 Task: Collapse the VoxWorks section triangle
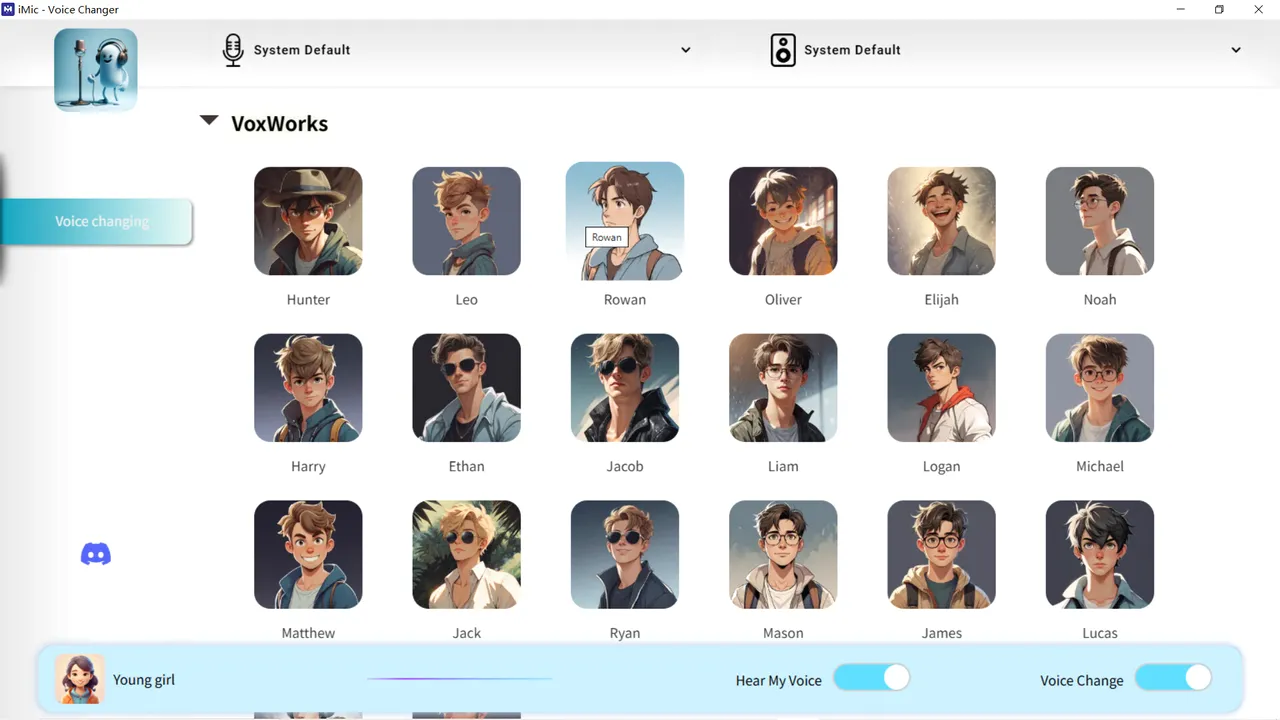[209, 121]
